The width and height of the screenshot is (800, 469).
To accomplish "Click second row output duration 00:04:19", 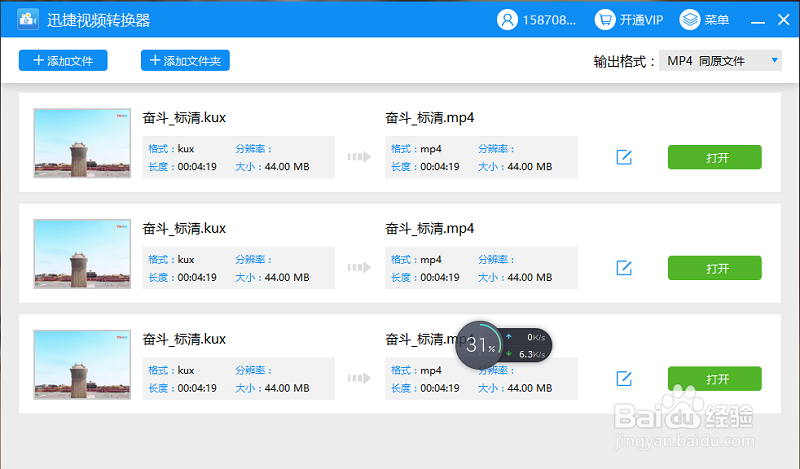I will (440, 278).
